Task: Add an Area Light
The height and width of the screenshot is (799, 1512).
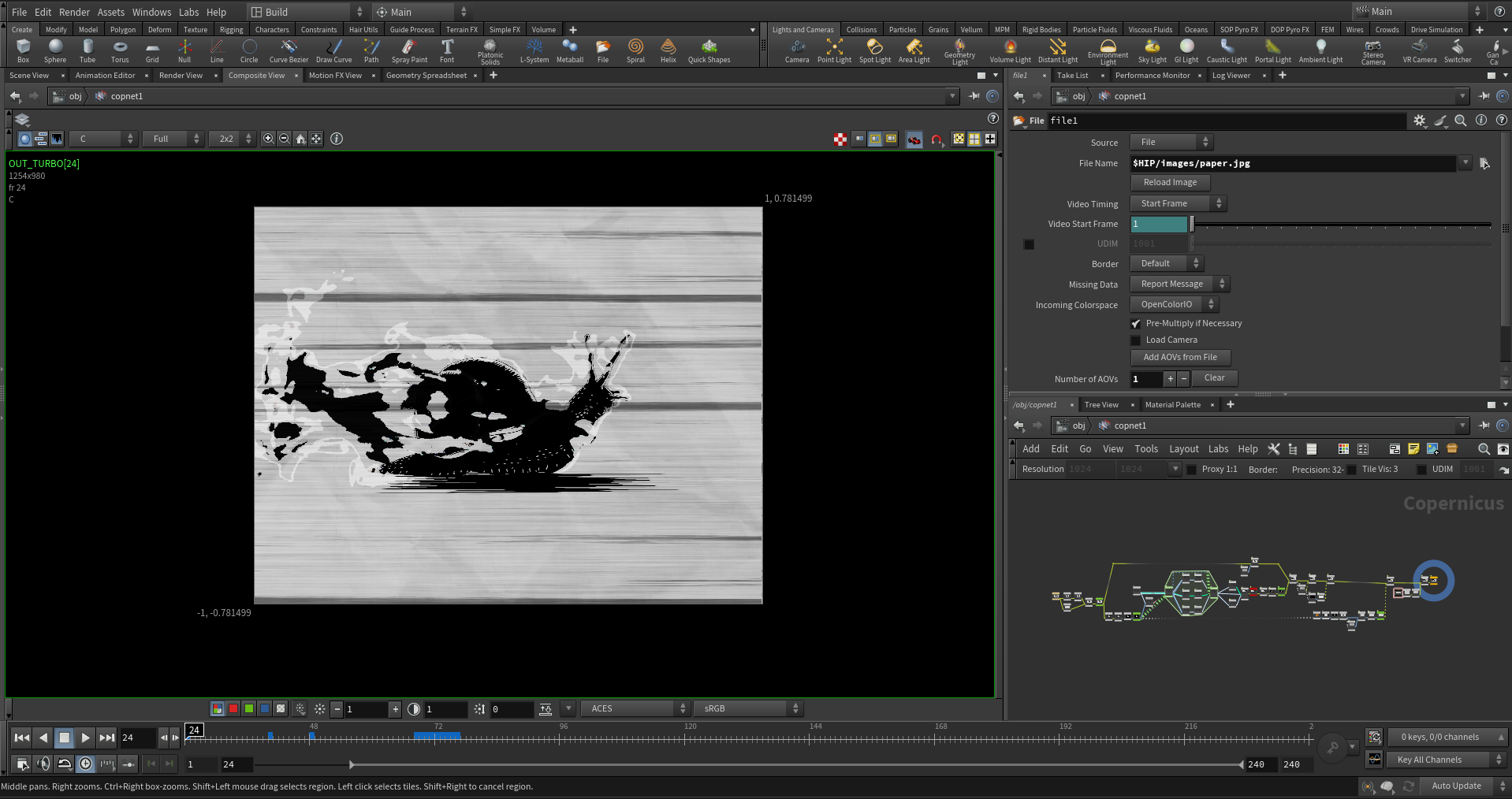Action: tap(914, 51)
